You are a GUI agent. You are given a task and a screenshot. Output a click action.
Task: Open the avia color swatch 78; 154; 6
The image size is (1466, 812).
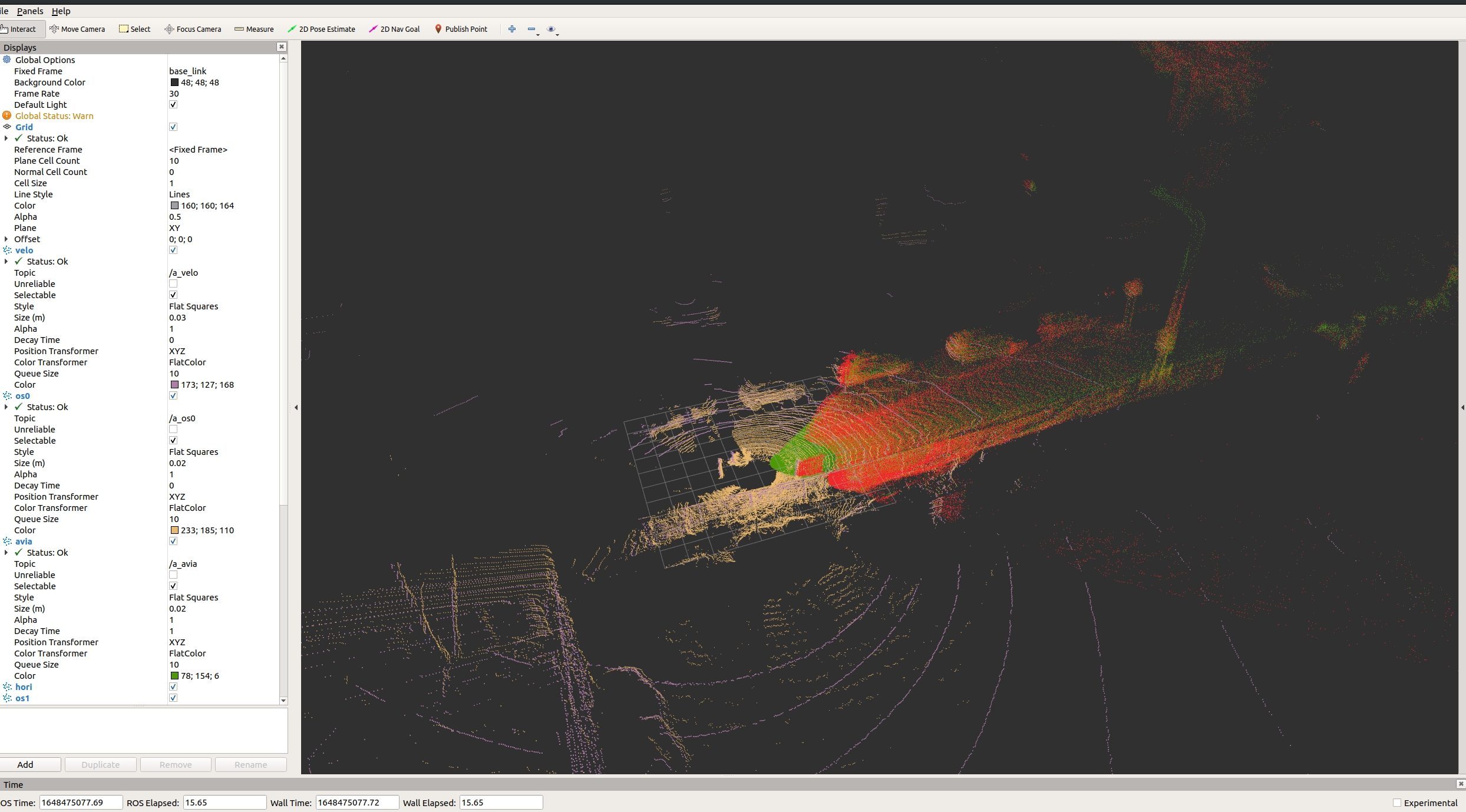point(174,676)
